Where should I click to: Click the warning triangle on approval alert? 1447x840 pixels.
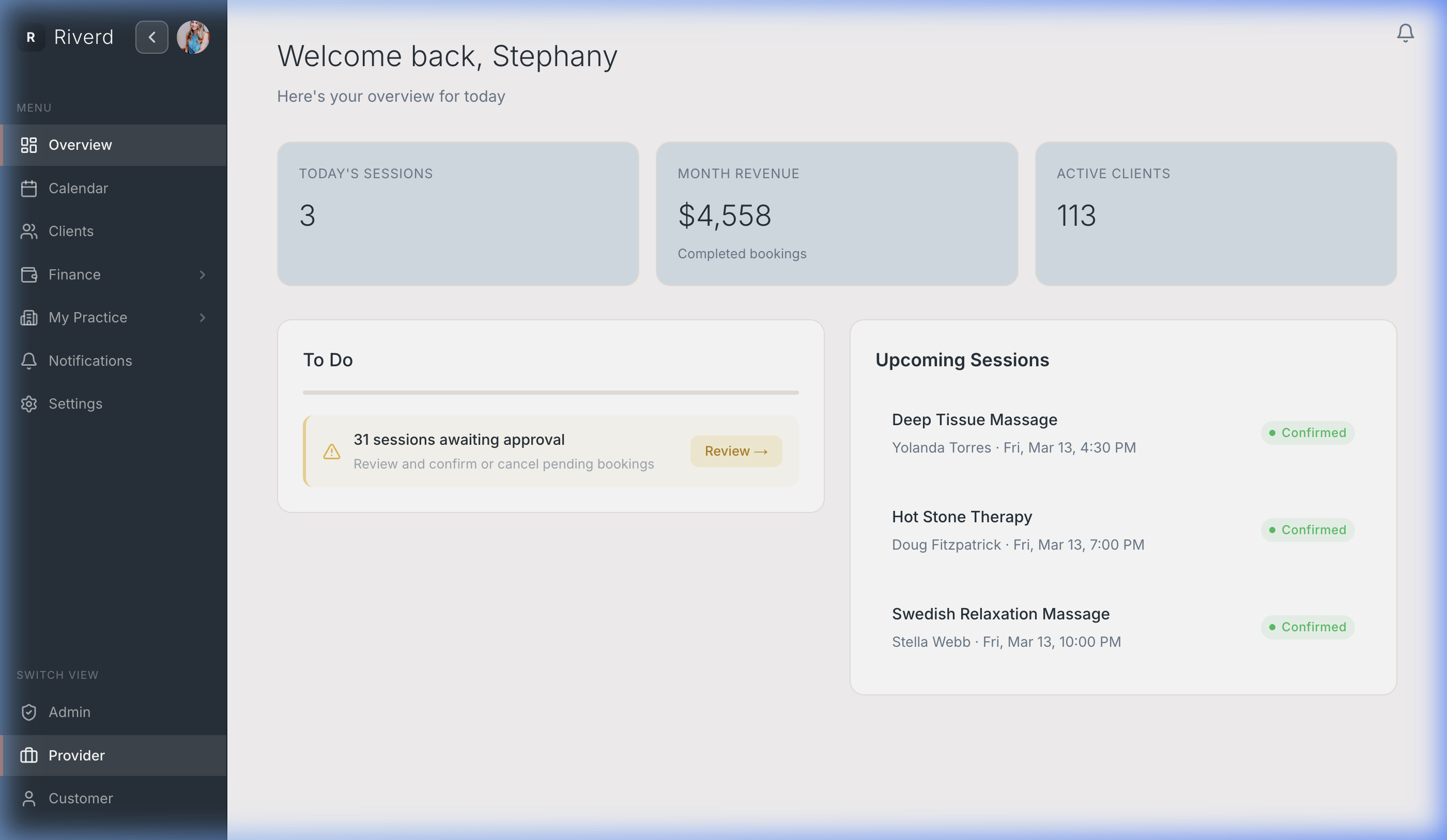331,452
